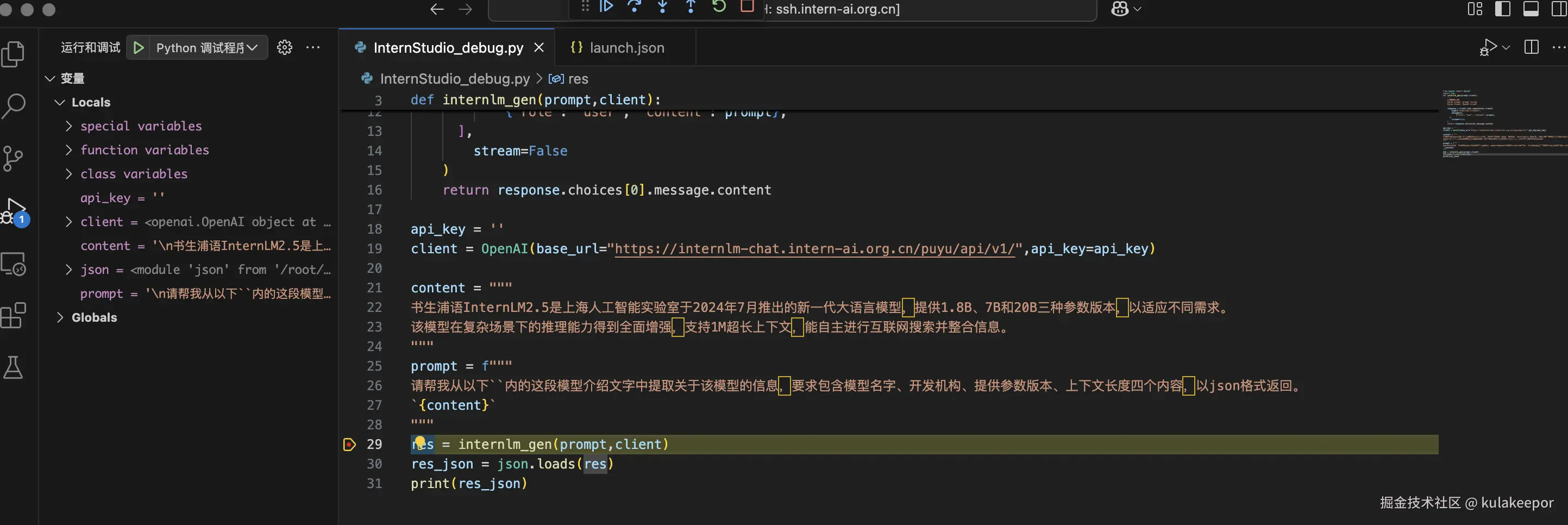Open the Explorer view in the activity bar

tap(14, 54)
